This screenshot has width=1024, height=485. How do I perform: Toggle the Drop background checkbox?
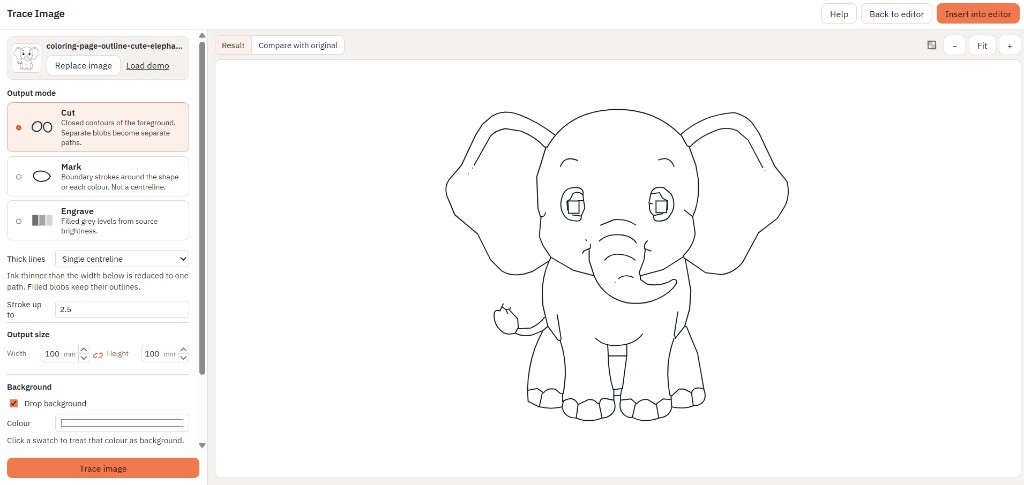(14, 403)
